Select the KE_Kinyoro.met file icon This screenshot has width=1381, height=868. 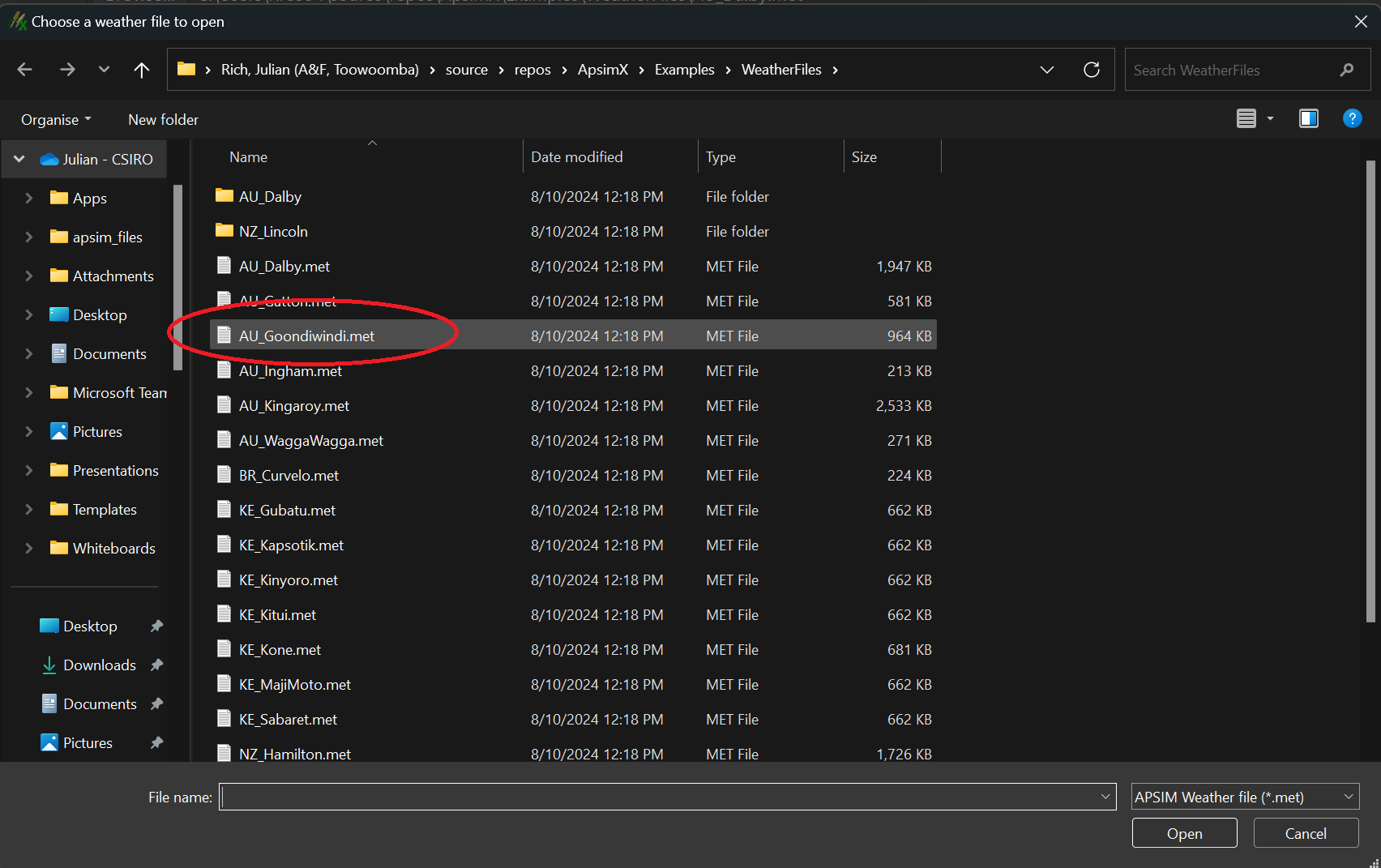224,579
